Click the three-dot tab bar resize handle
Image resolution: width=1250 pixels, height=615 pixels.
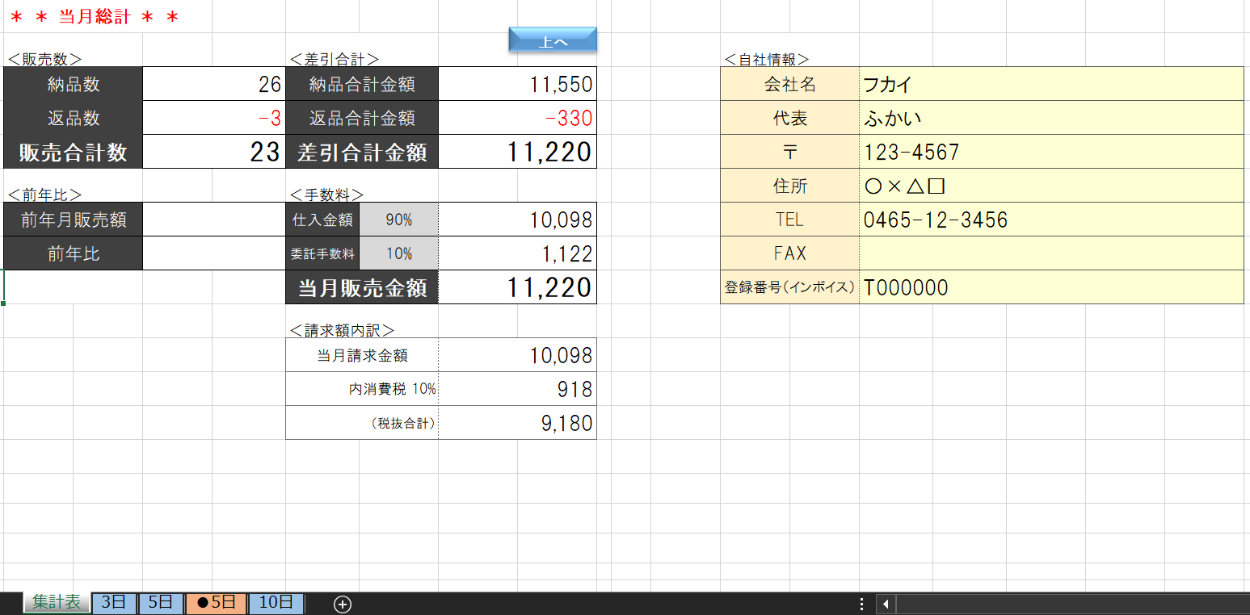[x=862, y=603]
